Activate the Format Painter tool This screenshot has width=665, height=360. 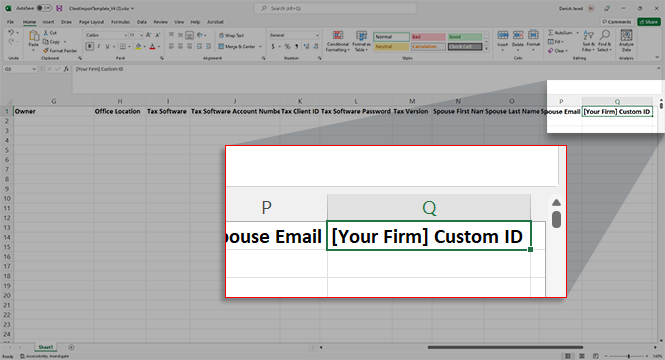[60, 50]
